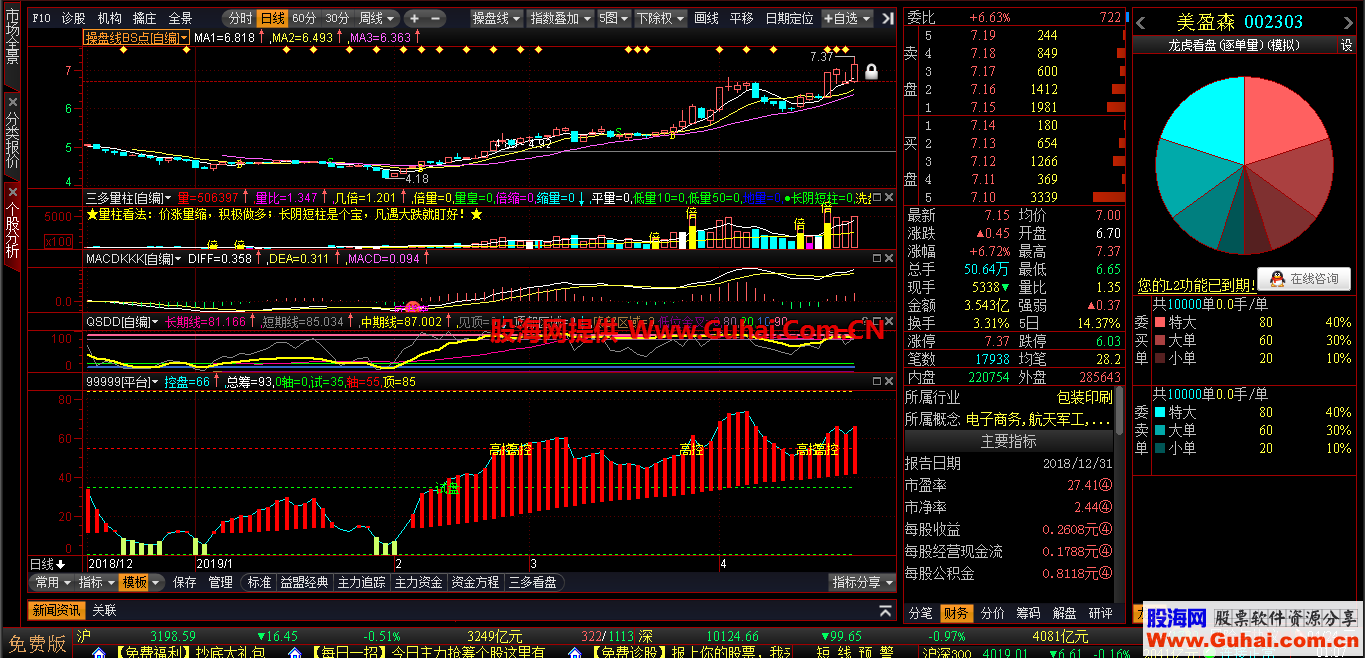Maximize the 99999 indicator pane

click(x=877, y=381)
